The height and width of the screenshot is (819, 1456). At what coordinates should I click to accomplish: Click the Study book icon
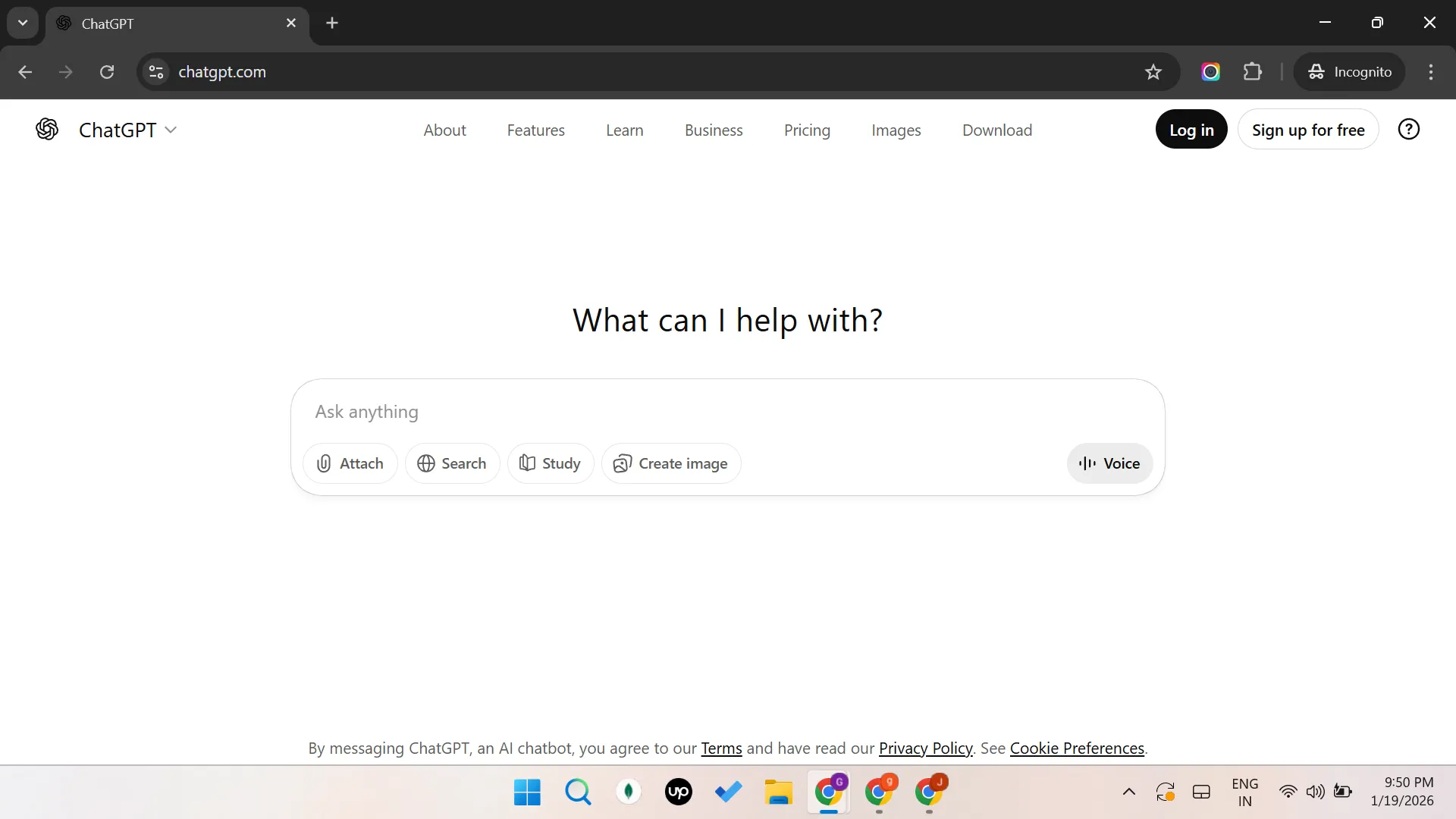click(x=529, y=463)
